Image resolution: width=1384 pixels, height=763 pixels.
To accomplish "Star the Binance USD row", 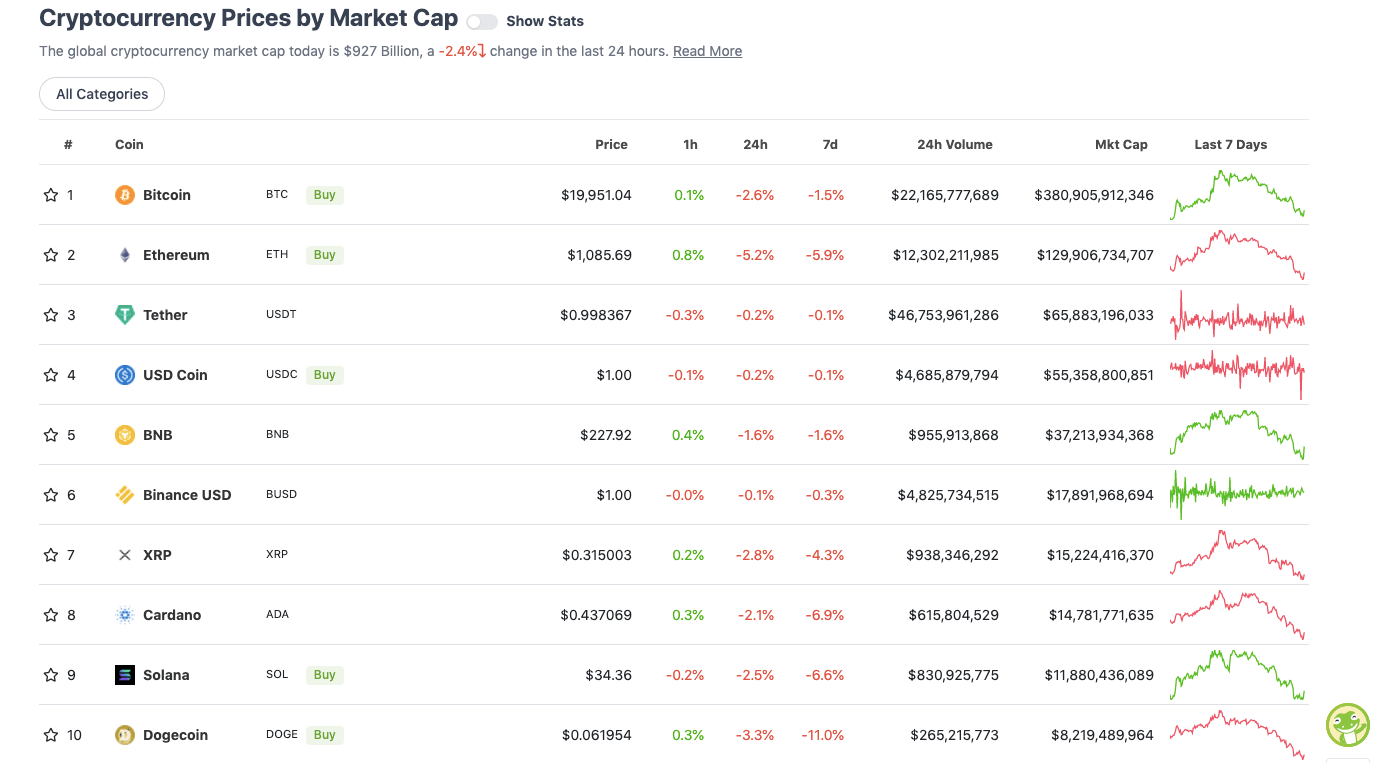I will 51,495.
